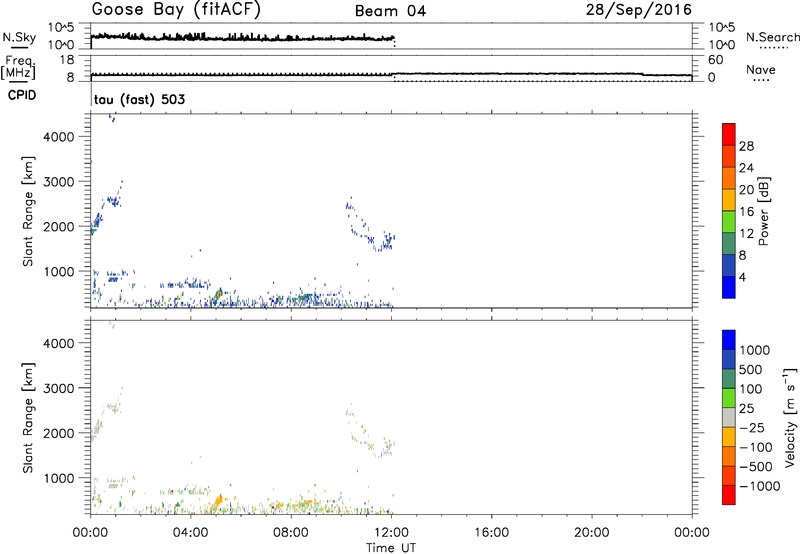Image resolution: width=800 pixels, height=554 pixels.
Task: Select the teal 8–12 dB power swatch
Action: [729, 244]
